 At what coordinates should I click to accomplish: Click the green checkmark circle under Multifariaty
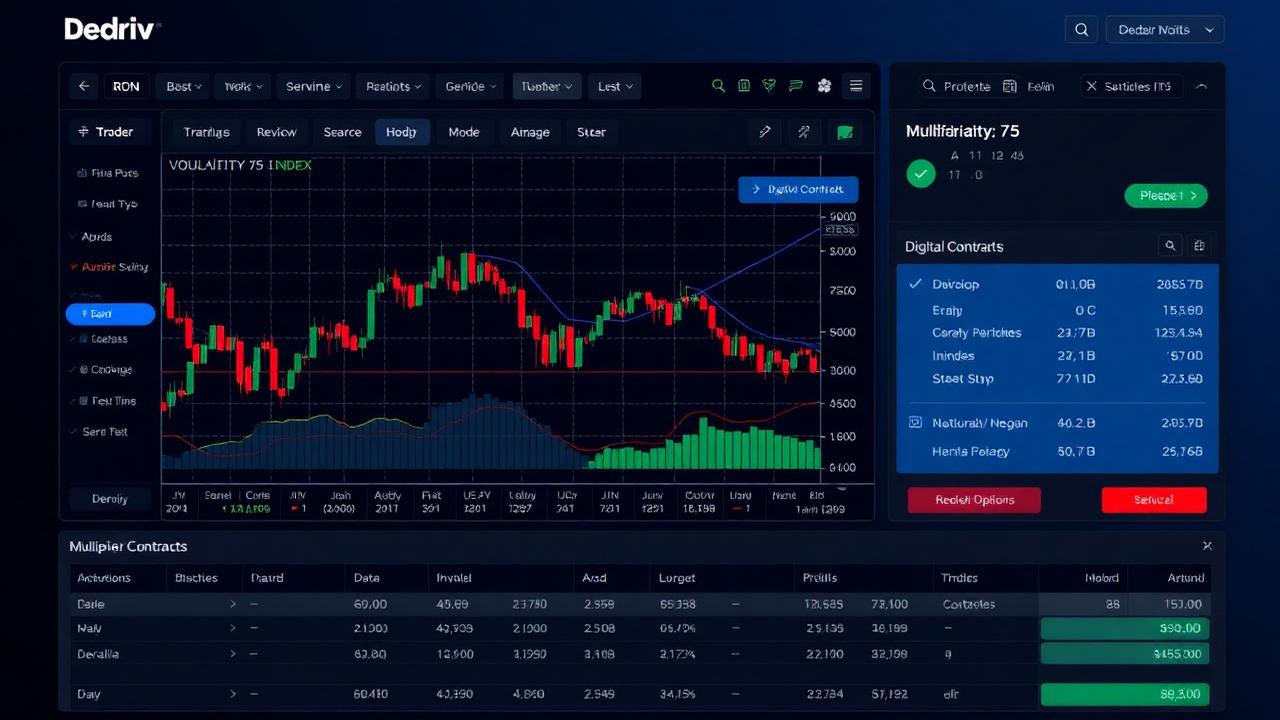pos(921,174)
